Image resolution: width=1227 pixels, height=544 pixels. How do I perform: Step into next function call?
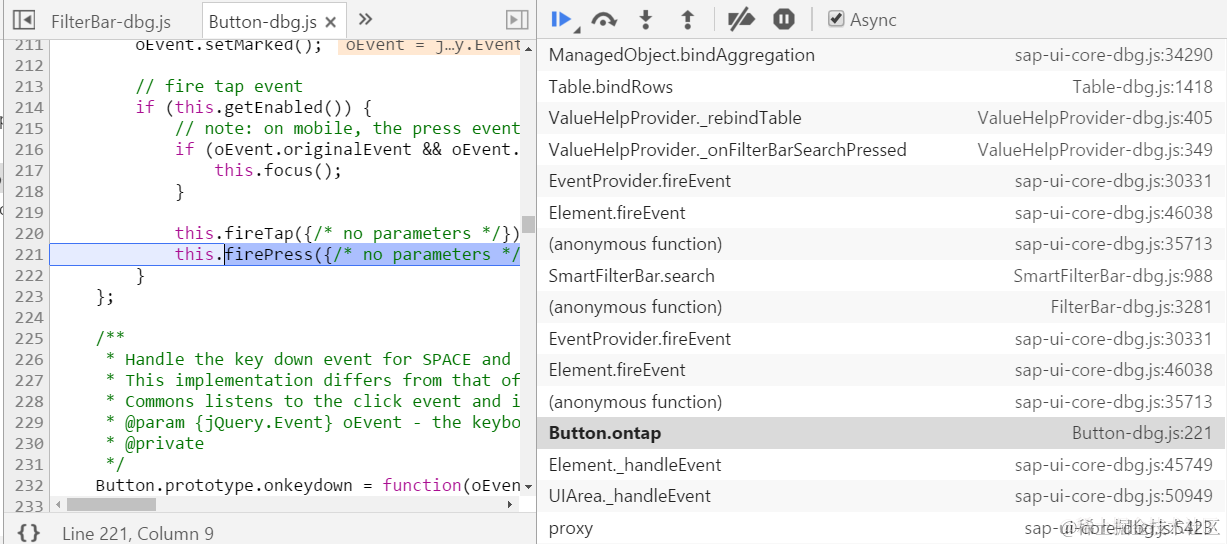[646, 19]
